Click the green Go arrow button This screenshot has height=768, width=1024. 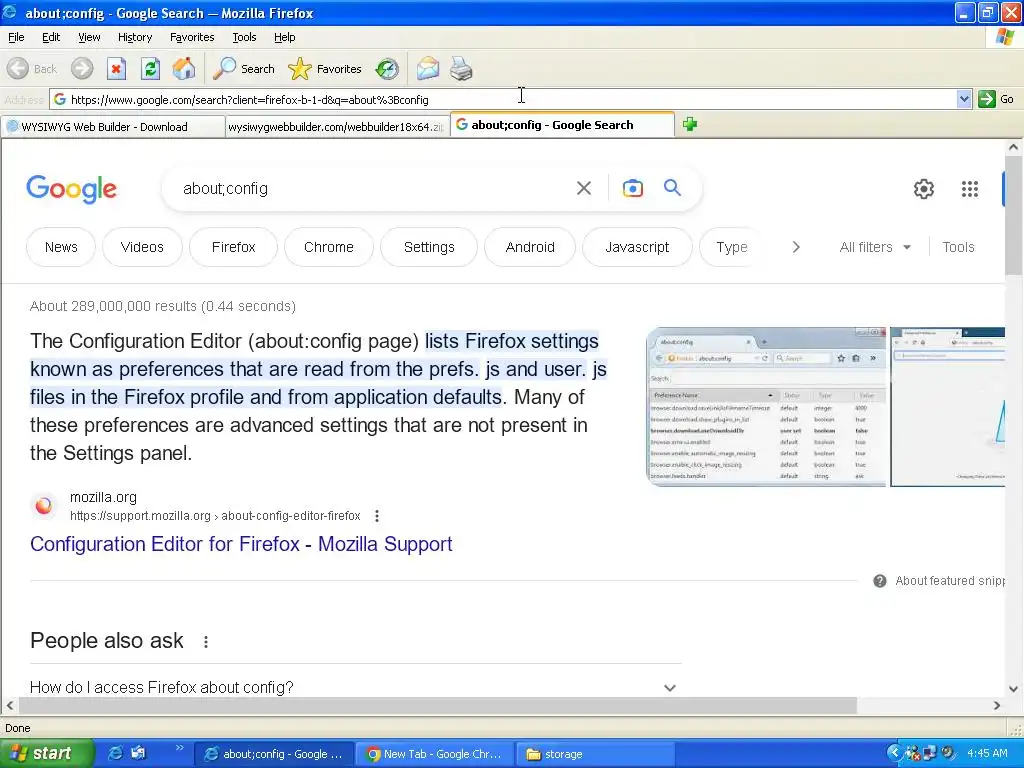pyautogui.click(x=996, y=99)
